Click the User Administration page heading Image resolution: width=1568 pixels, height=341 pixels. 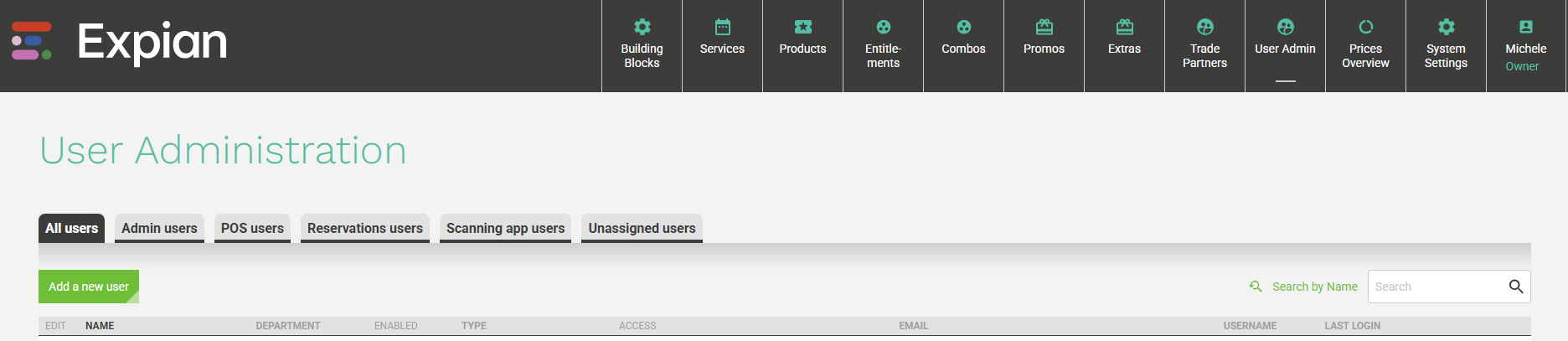[x=224, y=151]
